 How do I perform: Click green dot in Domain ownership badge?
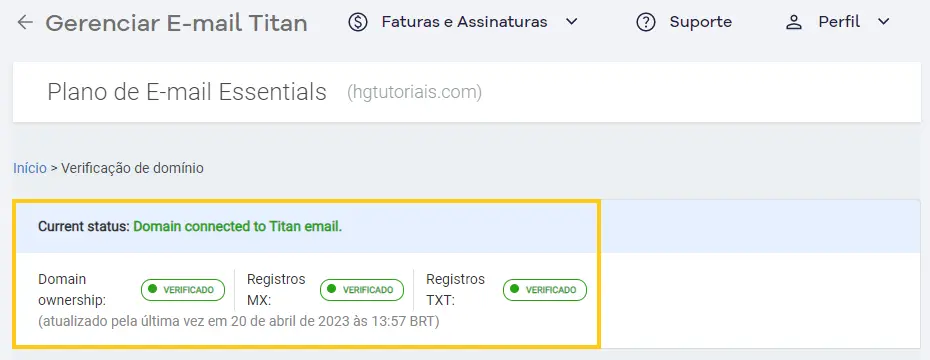click(152, 289)
